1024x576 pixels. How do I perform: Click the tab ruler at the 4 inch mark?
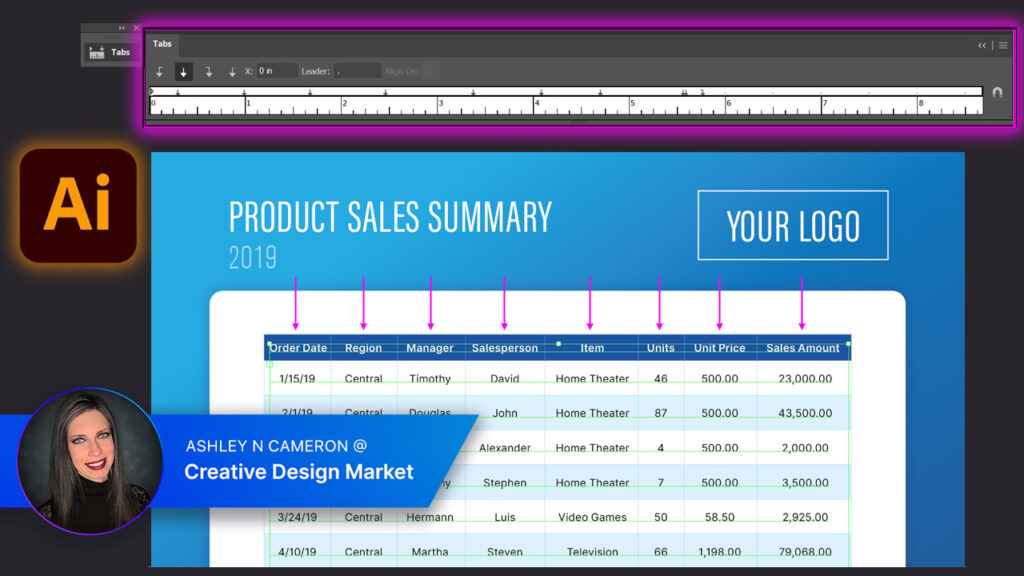point(536,103)
